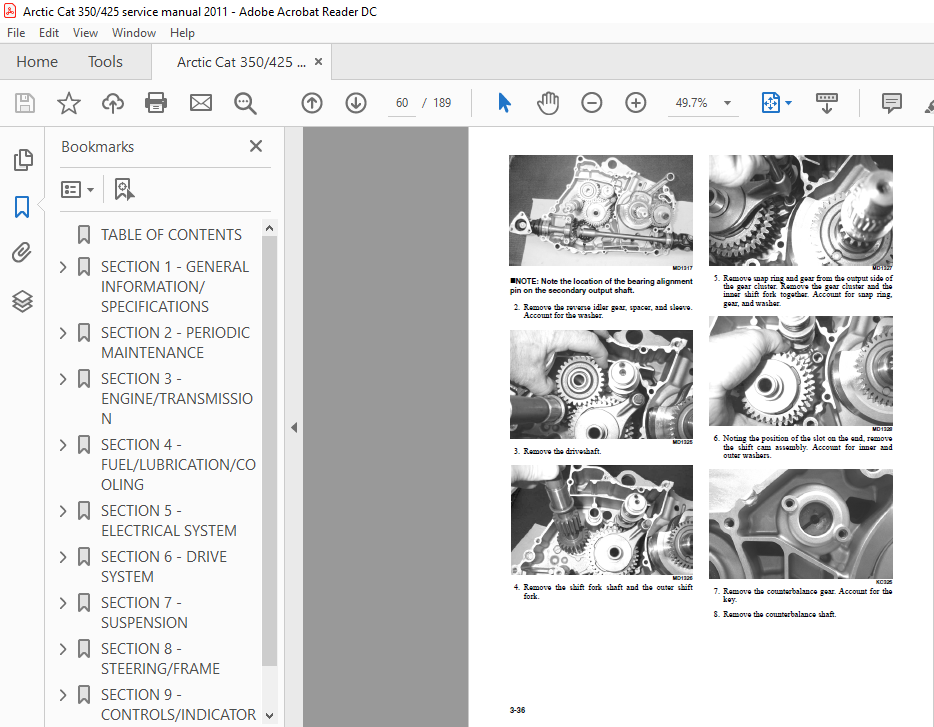This screenshot has width=934, height=727.
Task: Click bookmarks scrollbar up arrow
Action: [x=269, y=228]
